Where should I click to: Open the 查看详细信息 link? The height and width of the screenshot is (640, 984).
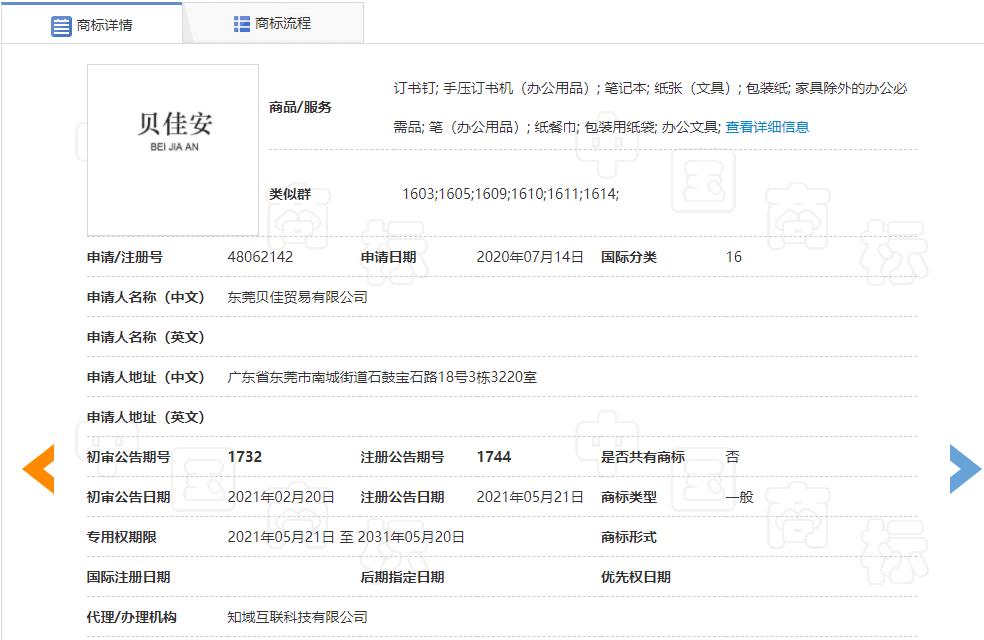click(767, 127)
